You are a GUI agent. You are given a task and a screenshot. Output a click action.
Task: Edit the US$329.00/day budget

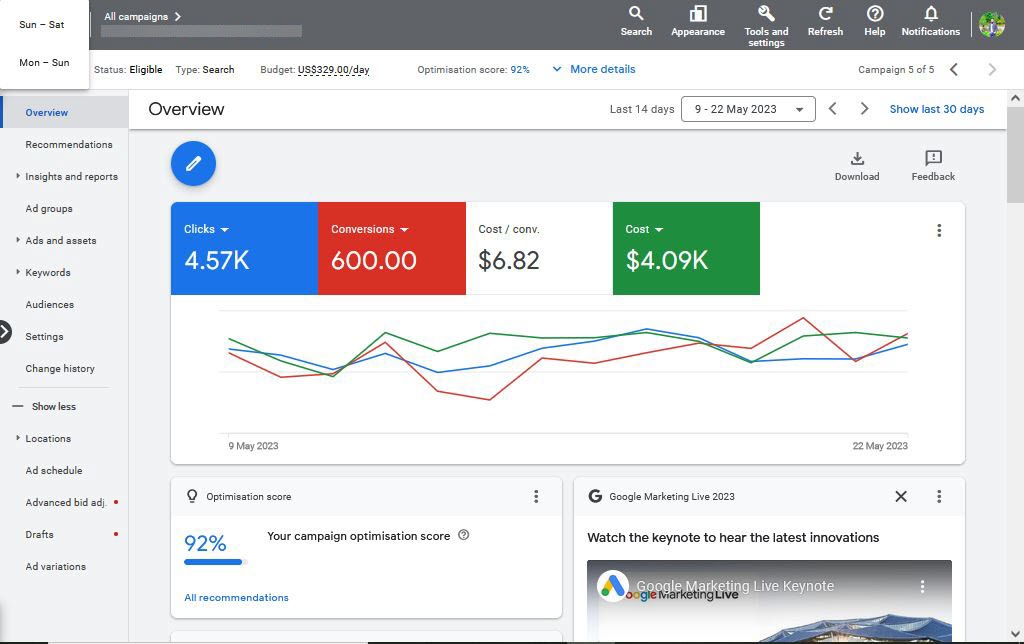tap(334, 69)
